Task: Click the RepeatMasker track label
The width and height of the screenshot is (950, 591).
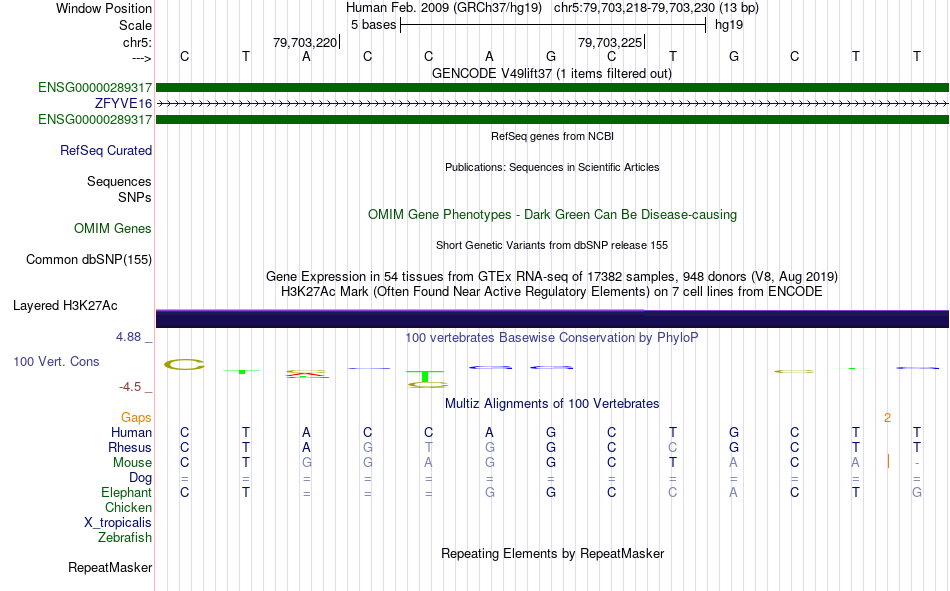Action: coord(110,568)
